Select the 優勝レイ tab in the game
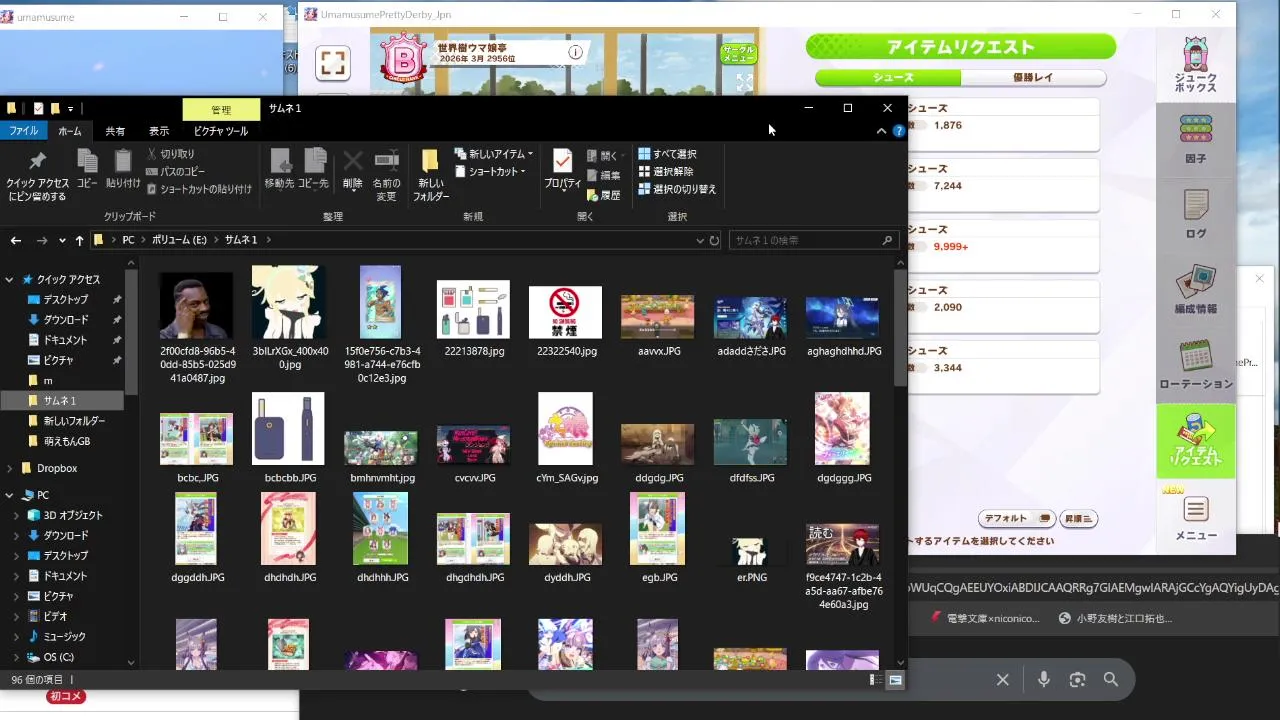Viewport: 1280px width, 720px height. [x=1033, y=77]
